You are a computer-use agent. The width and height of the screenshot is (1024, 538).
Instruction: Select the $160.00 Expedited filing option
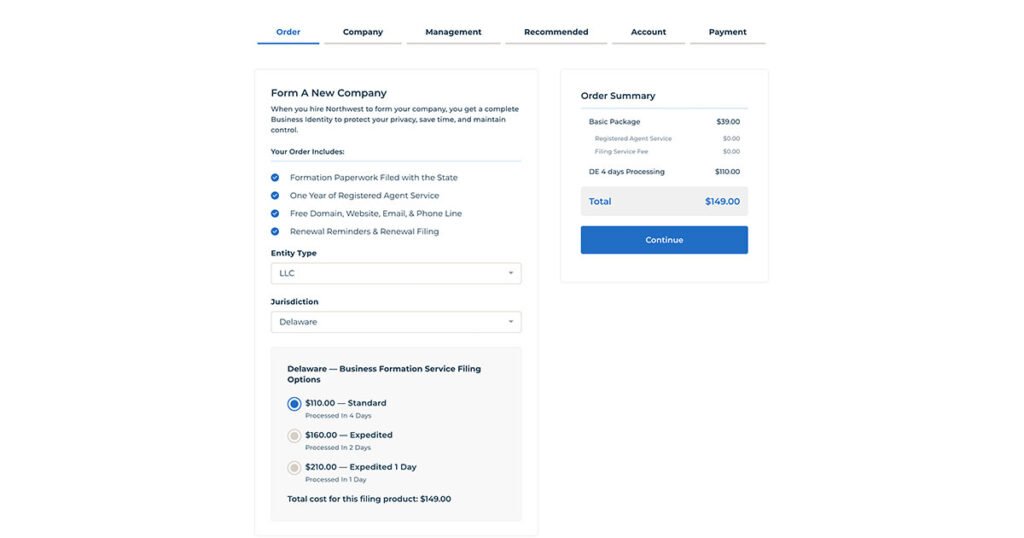[294, 436]
